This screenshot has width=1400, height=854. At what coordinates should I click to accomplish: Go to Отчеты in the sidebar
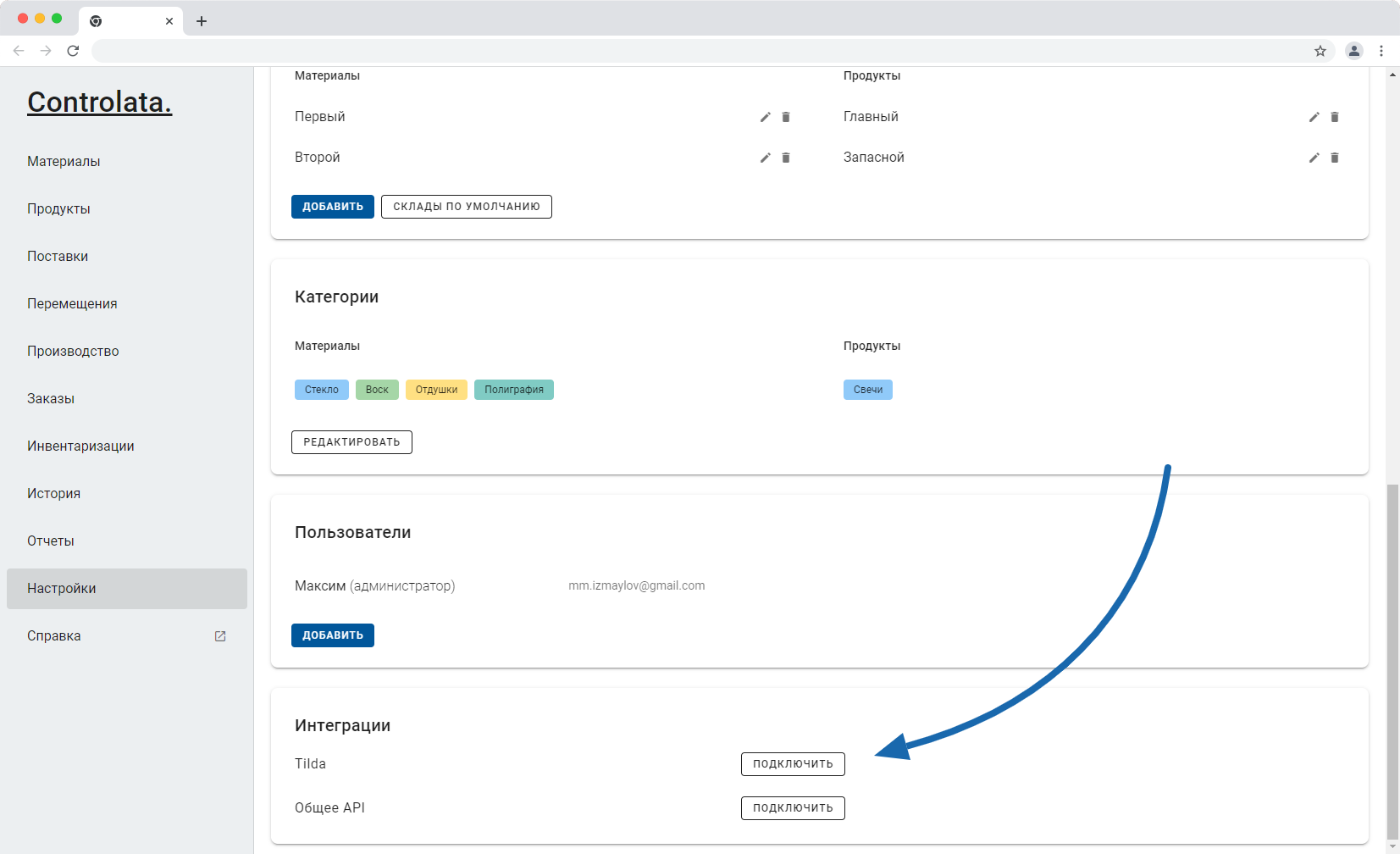(x=127, y=541)
